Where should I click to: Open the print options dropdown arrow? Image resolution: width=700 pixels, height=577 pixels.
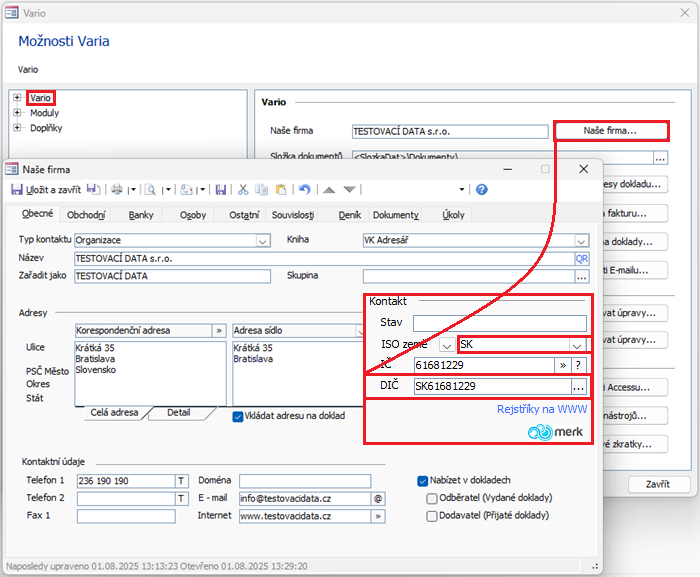pyautogui.click(x=132, y=190)
